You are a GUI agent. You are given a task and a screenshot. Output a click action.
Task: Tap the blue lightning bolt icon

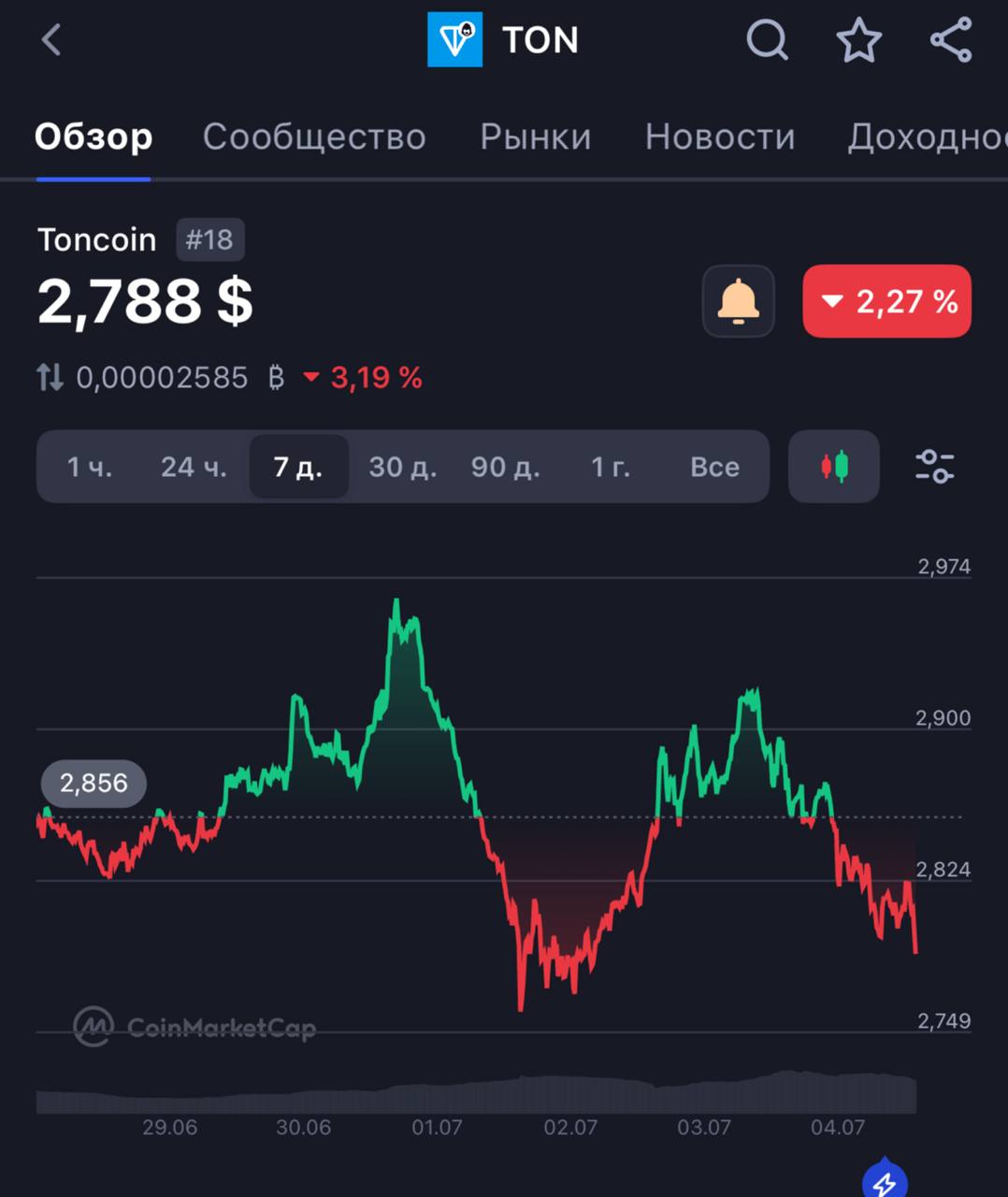click(x=885, y=1180)
